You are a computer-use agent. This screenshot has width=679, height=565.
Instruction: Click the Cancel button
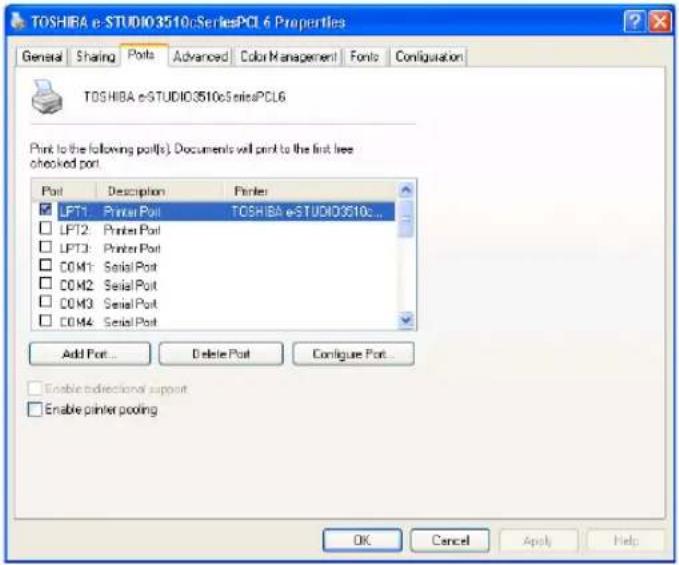click(x=450, y=540)
